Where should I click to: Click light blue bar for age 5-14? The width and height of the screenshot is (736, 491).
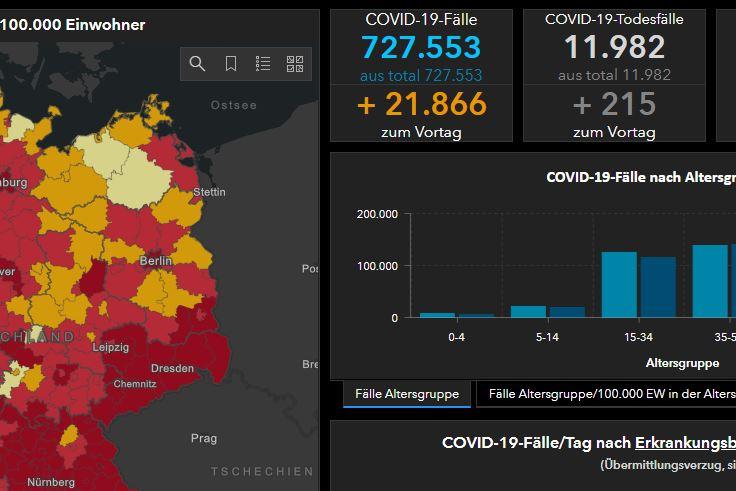[x=528, y=311]
